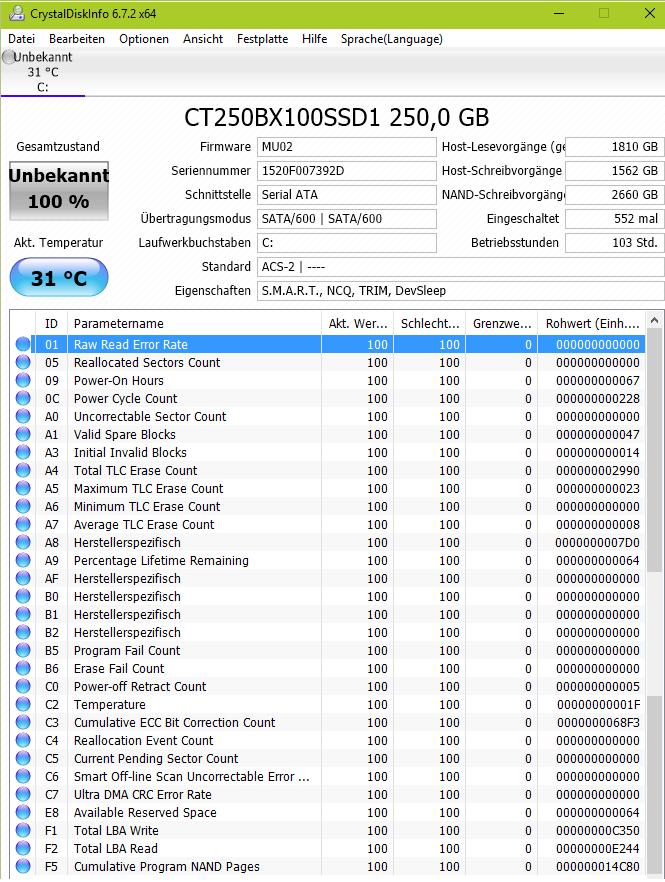Click the Seriennummer field 1520F007392D

tap(347, 171)
